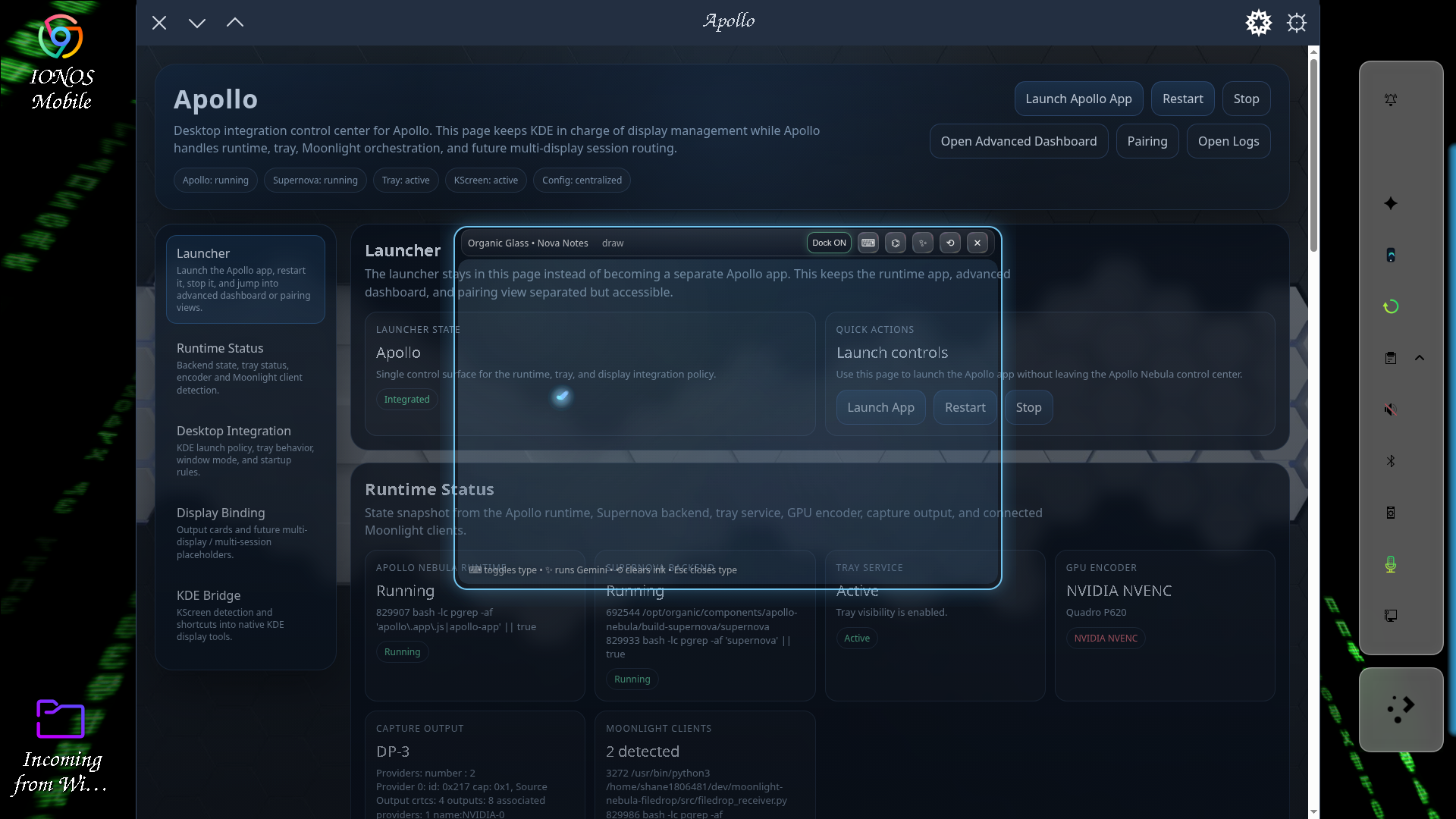This screenshot has height=819, width=1456.
Task: Click the media device icon below Bluetooth
Action: [x=1391, y=513]
